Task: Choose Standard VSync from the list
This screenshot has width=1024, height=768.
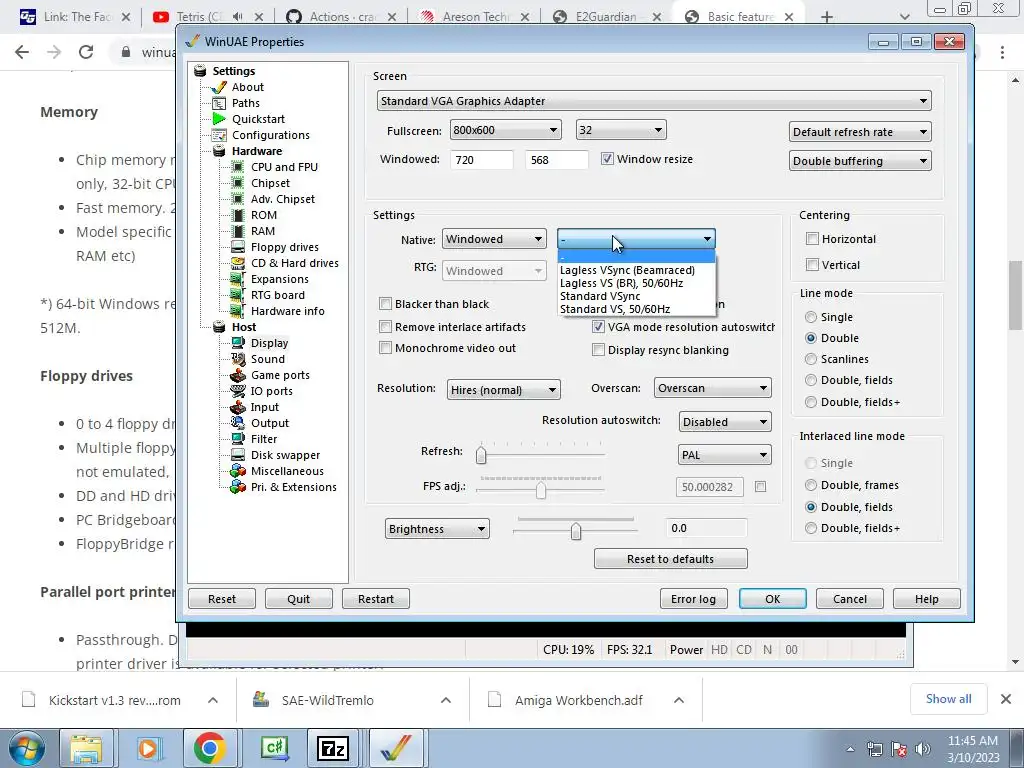Action: point(636,296)
